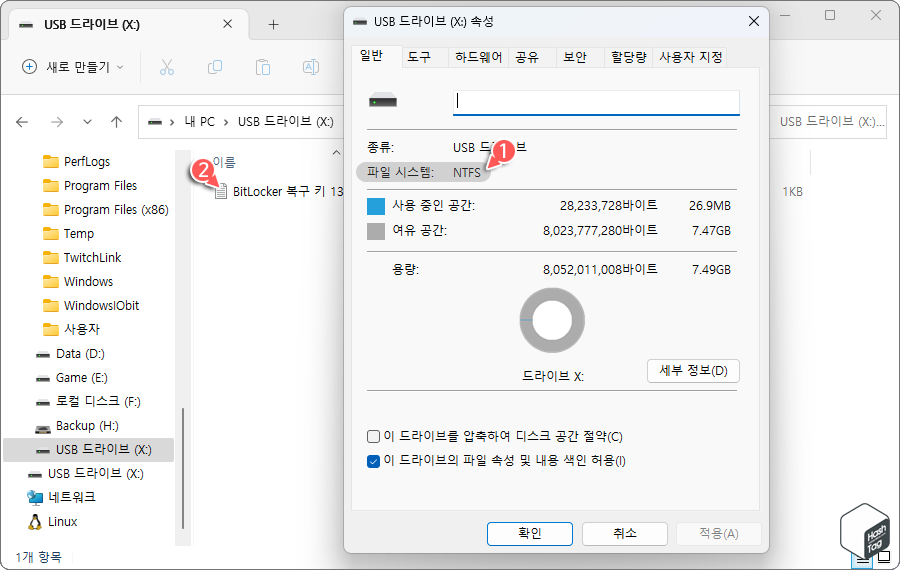Click 내 PC in the address bar
Viewport: 900px width, 570px height.
pyautogui.click(x=199, y=122)
